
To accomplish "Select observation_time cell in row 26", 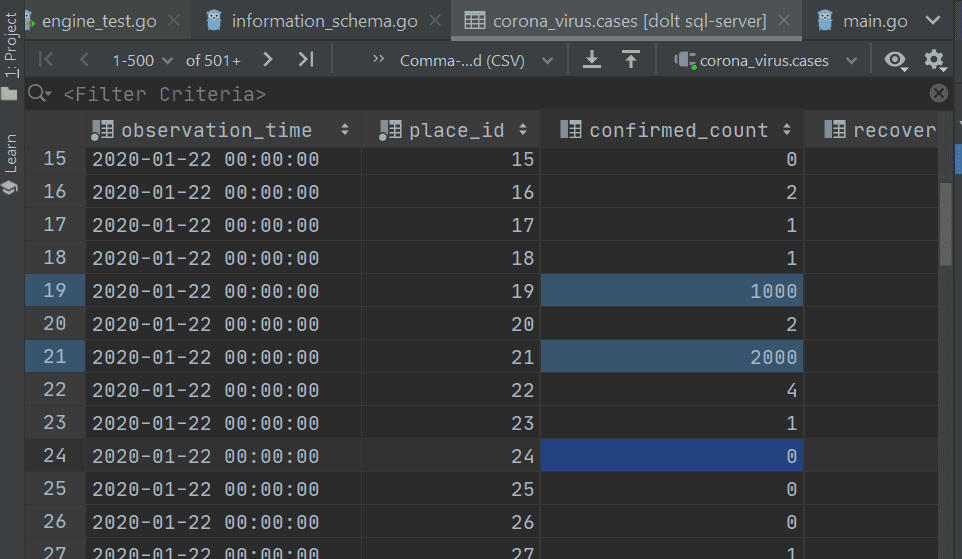I will coord(223,522).
